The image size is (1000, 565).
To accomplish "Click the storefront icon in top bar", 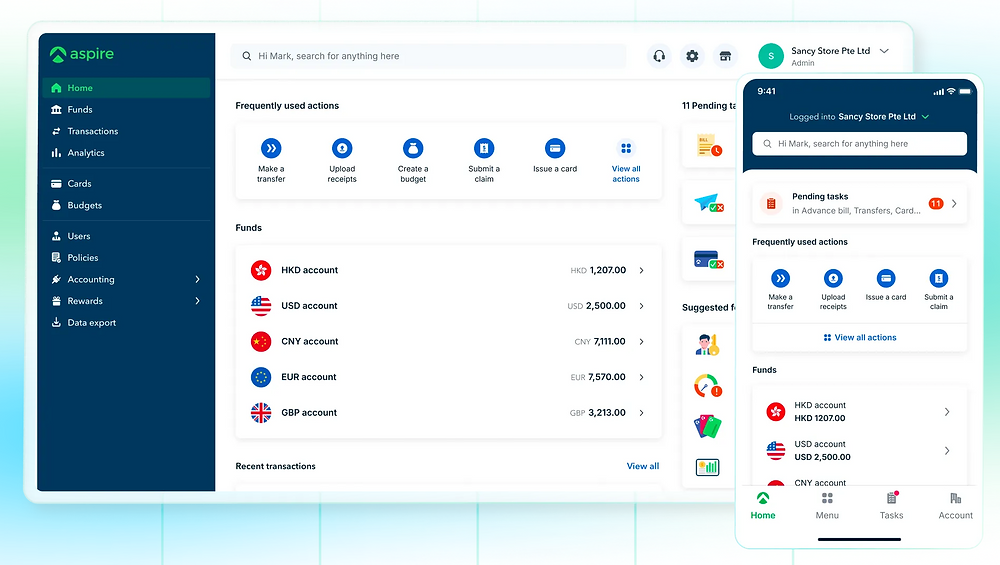I will click(x=725, y=56).
